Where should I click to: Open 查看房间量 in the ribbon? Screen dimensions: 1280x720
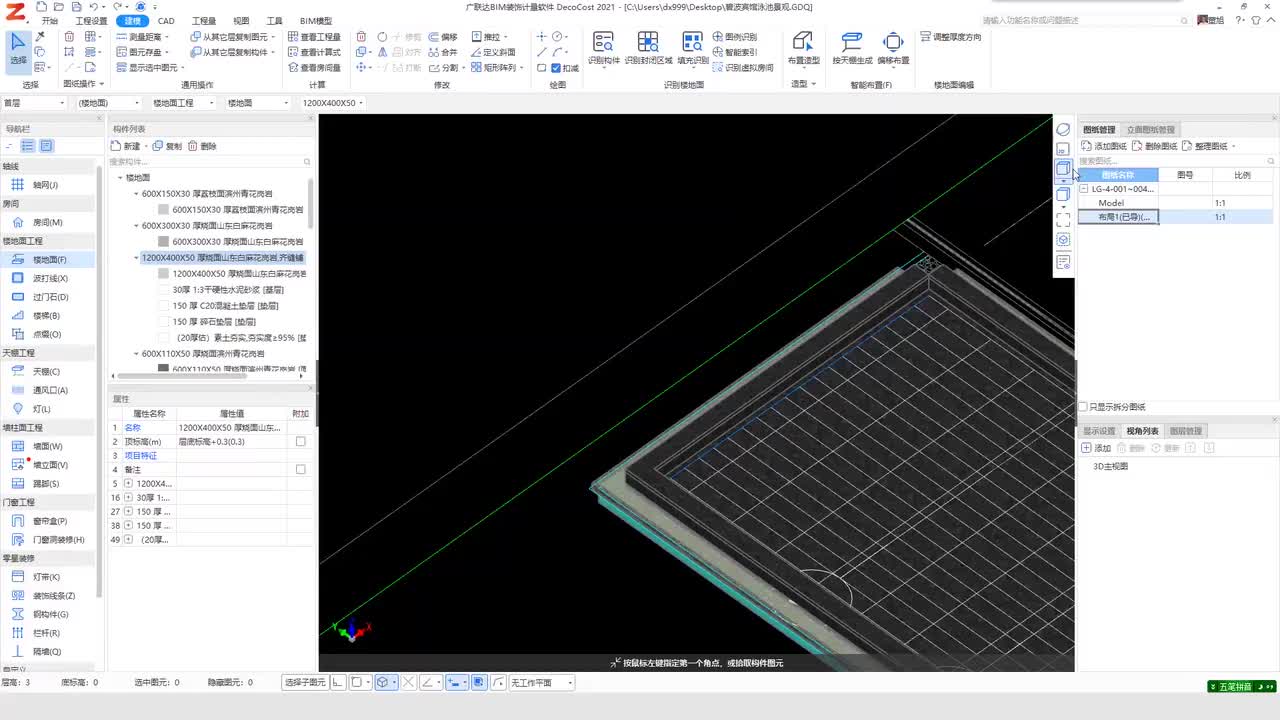click(x=314, y=68)
